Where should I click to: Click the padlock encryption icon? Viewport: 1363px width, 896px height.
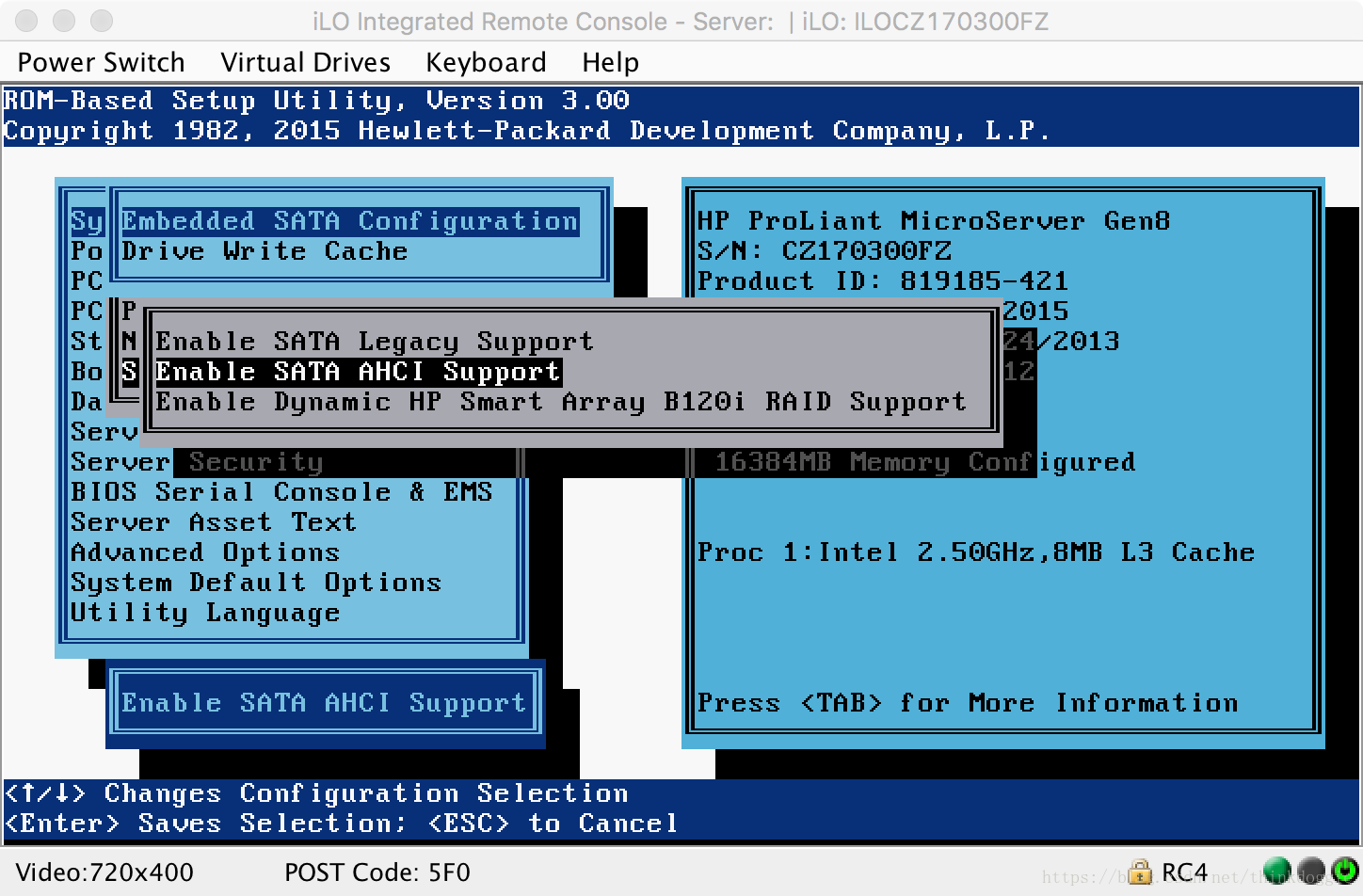click(x=1140, y=872)
